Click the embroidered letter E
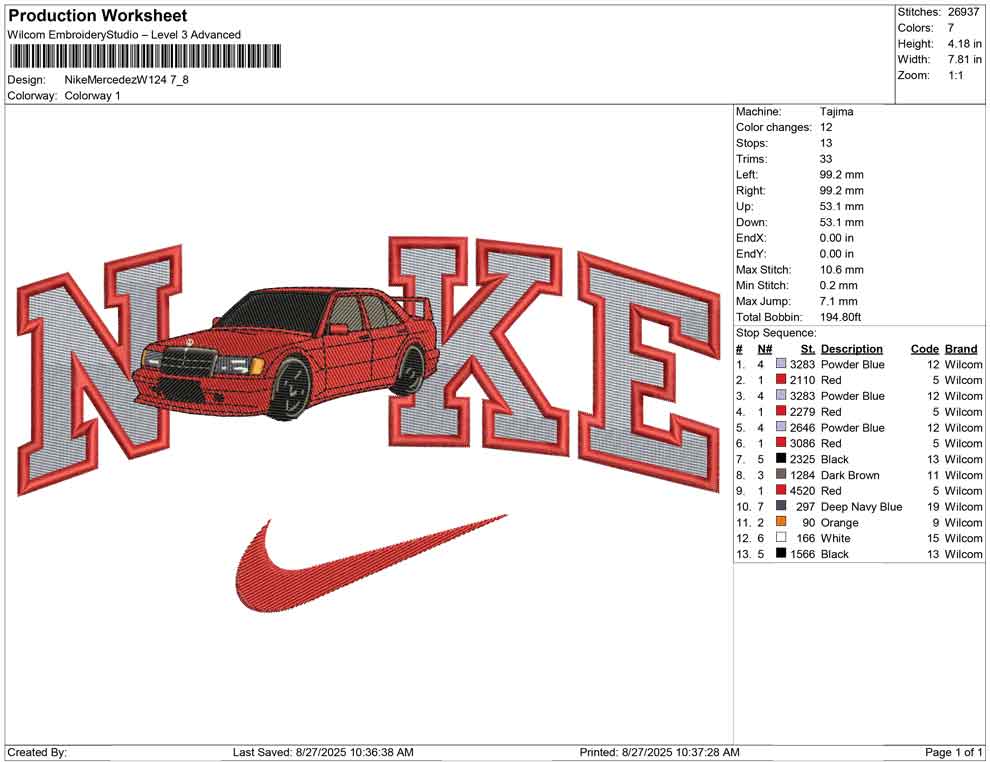990x762 pixels. click(649, 371)
